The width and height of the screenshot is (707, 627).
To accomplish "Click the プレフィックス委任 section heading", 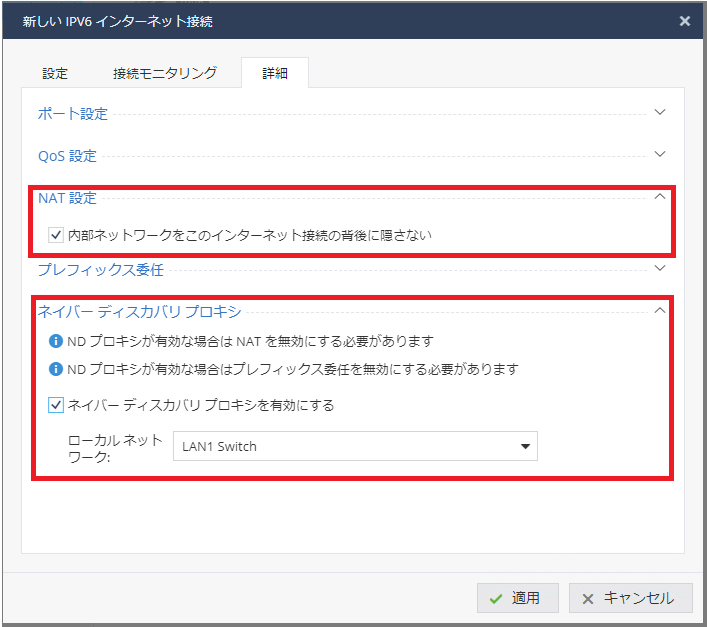I will coord(100,269).
